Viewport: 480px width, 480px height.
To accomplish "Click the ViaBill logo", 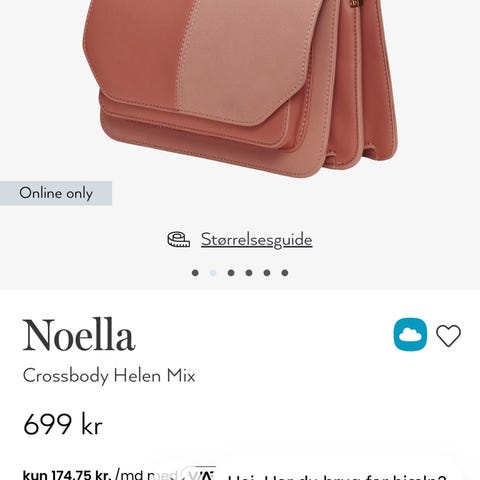I will 199,474.
